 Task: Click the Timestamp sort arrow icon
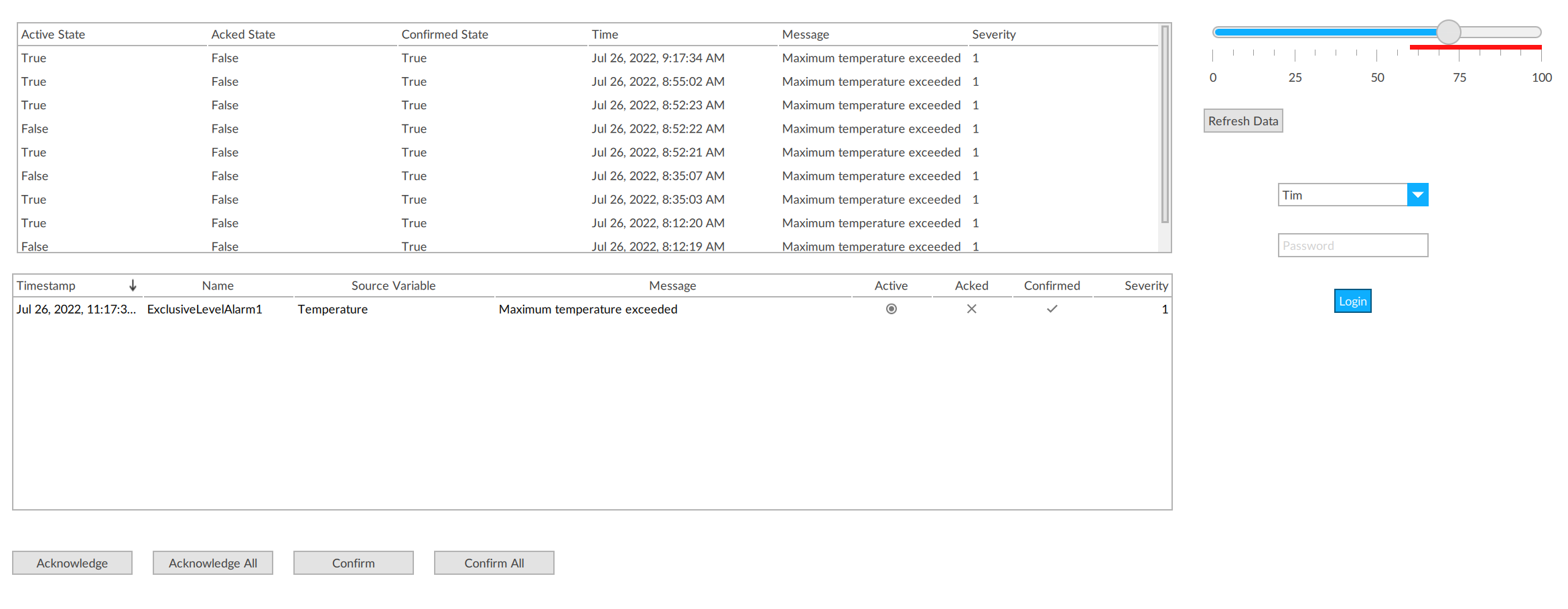tap(133, 285)
